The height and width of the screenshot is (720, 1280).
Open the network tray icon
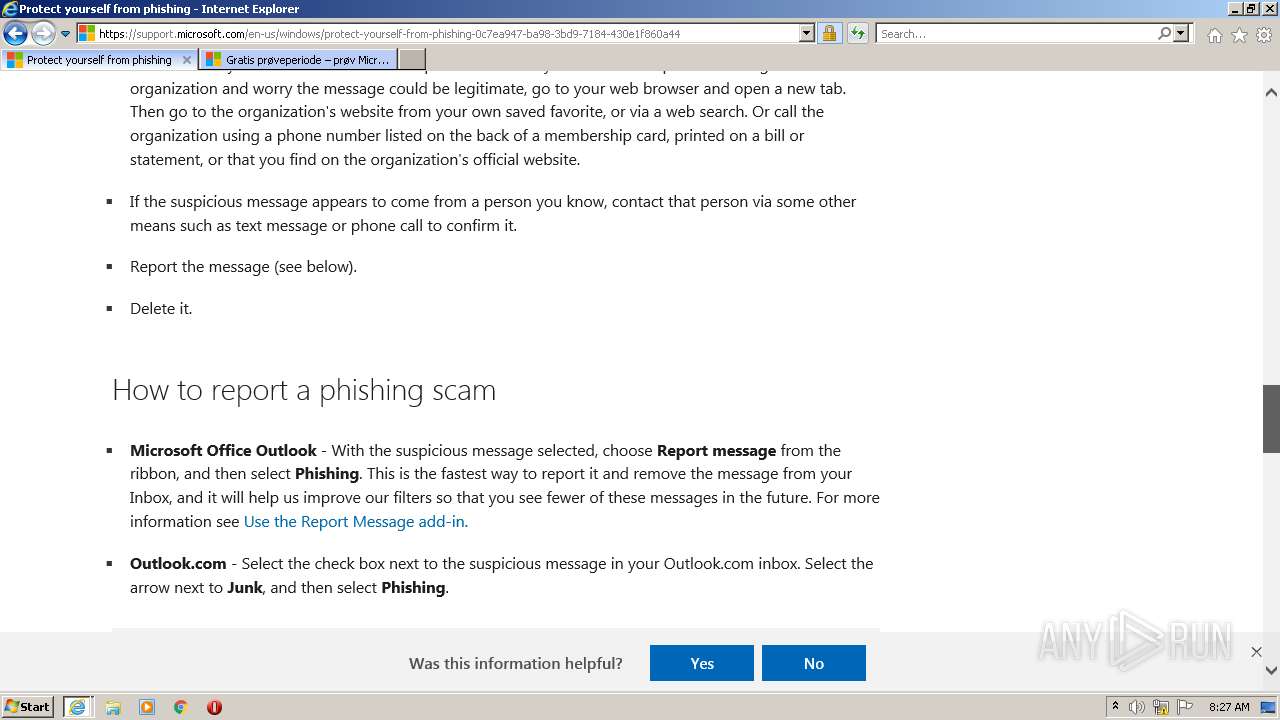click(1161, 707)
